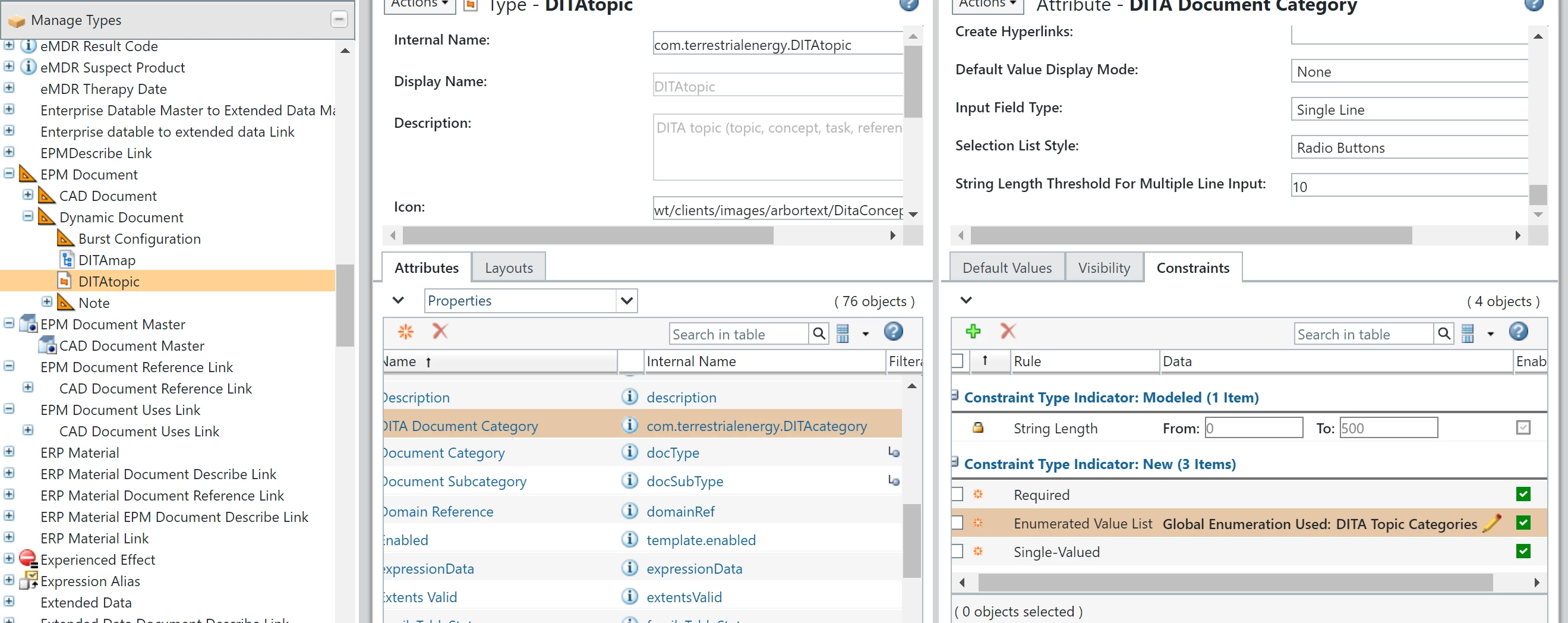Click the new attribute starburst icon
Screen dimensions: 1568x623
tap(405, 332)
